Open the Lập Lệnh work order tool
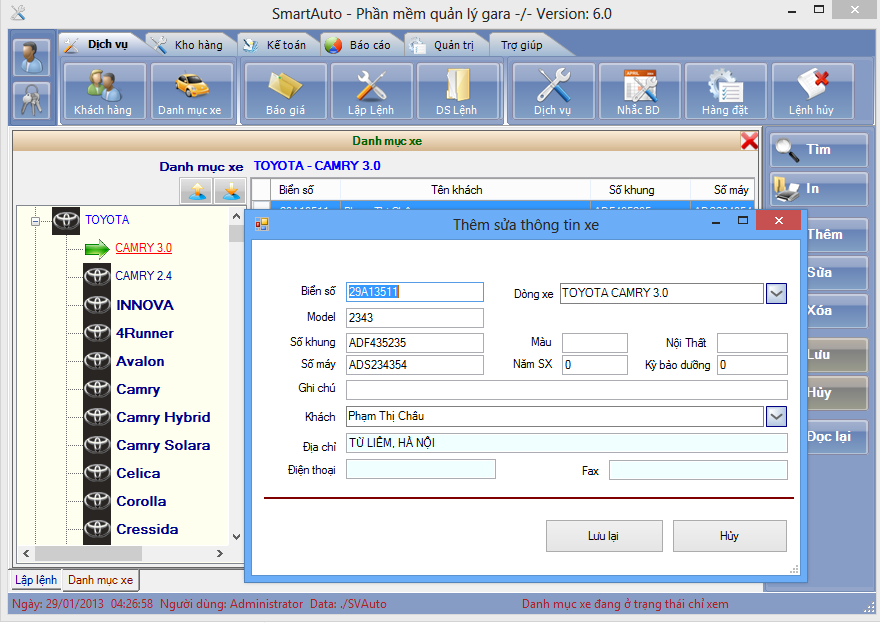The height and width of the screenshot is (623, 880). [372, 91]
